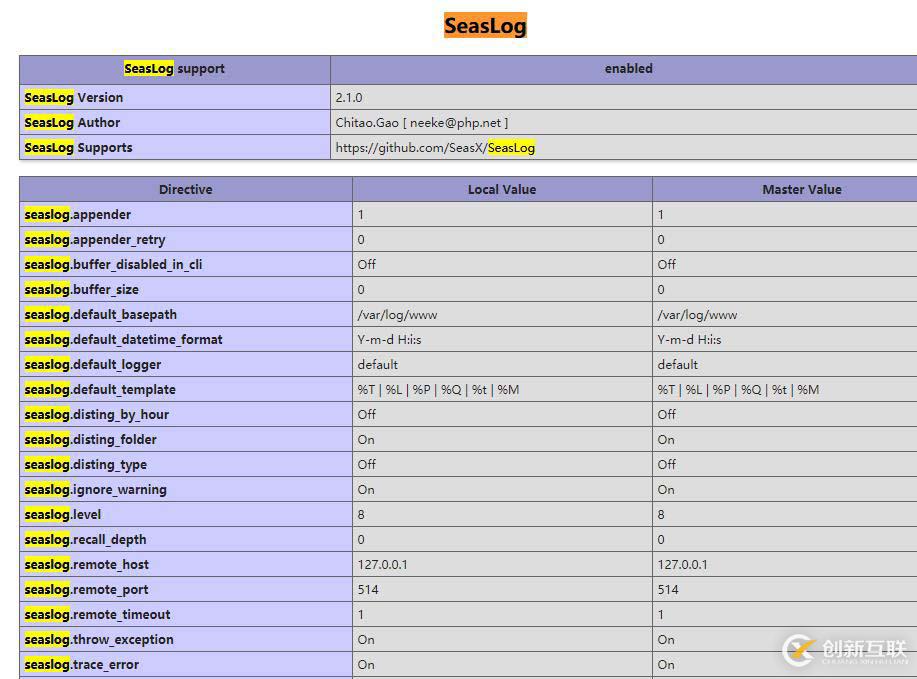The width and height of the screenshot is (917, 679).
Task: Select the seaslog.trace_error directive
Action: tap(81, 665)
